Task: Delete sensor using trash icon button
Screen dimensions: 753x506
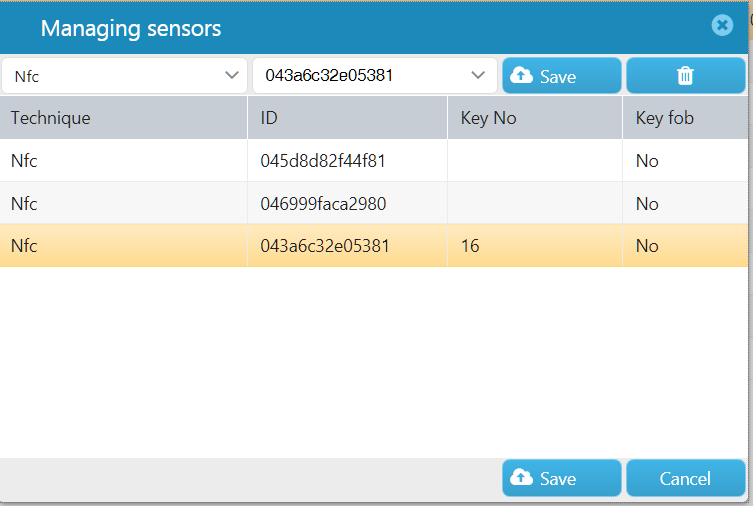Action: pyautogui.click(x=685, y=75)
